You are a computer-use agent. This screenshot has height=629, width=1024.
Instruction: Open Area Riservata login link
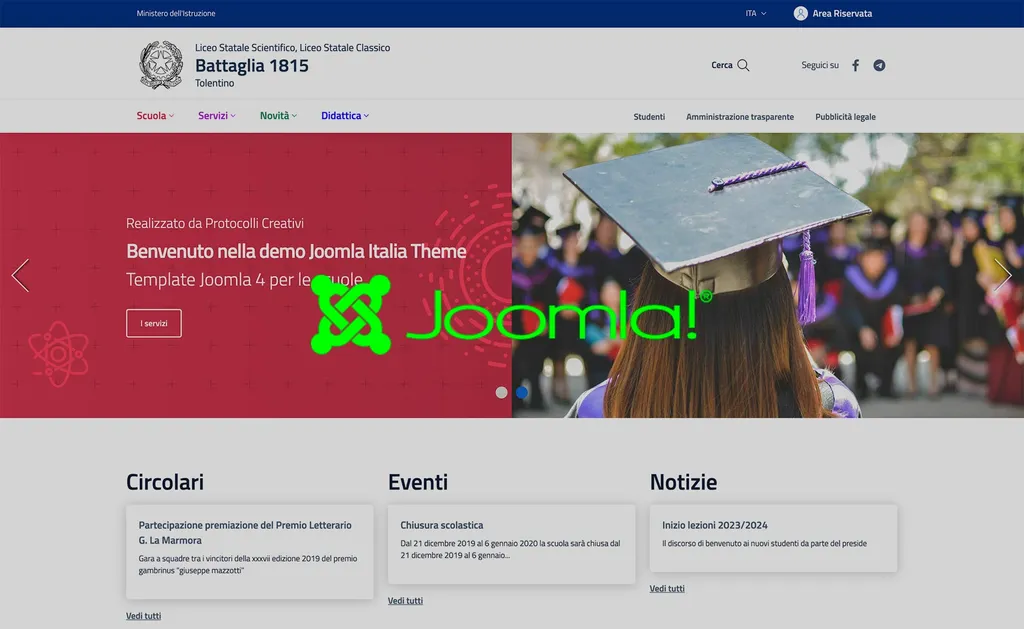pyautogui.click(x=842, y=13)
